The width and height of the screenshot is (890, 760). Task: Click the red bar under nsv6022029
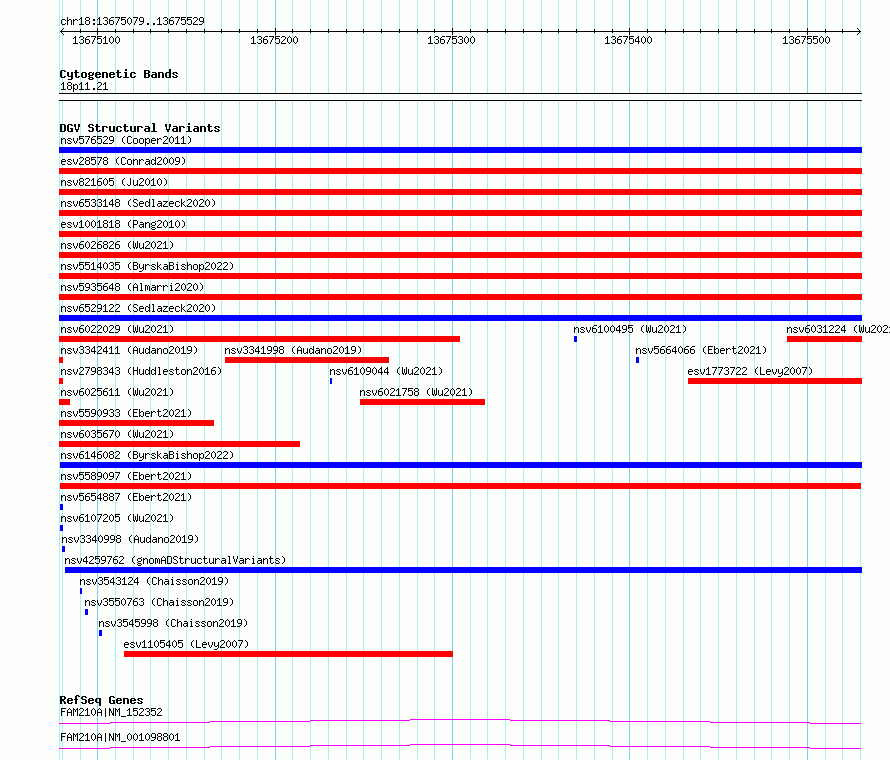click(259, 339)
